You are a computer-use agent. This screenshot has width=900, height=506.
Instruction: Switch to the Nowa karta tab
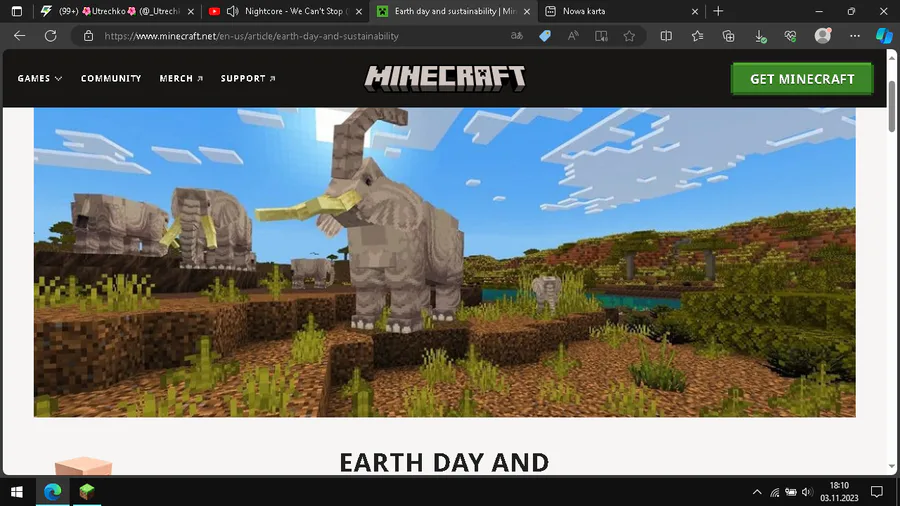pos(622,11)
